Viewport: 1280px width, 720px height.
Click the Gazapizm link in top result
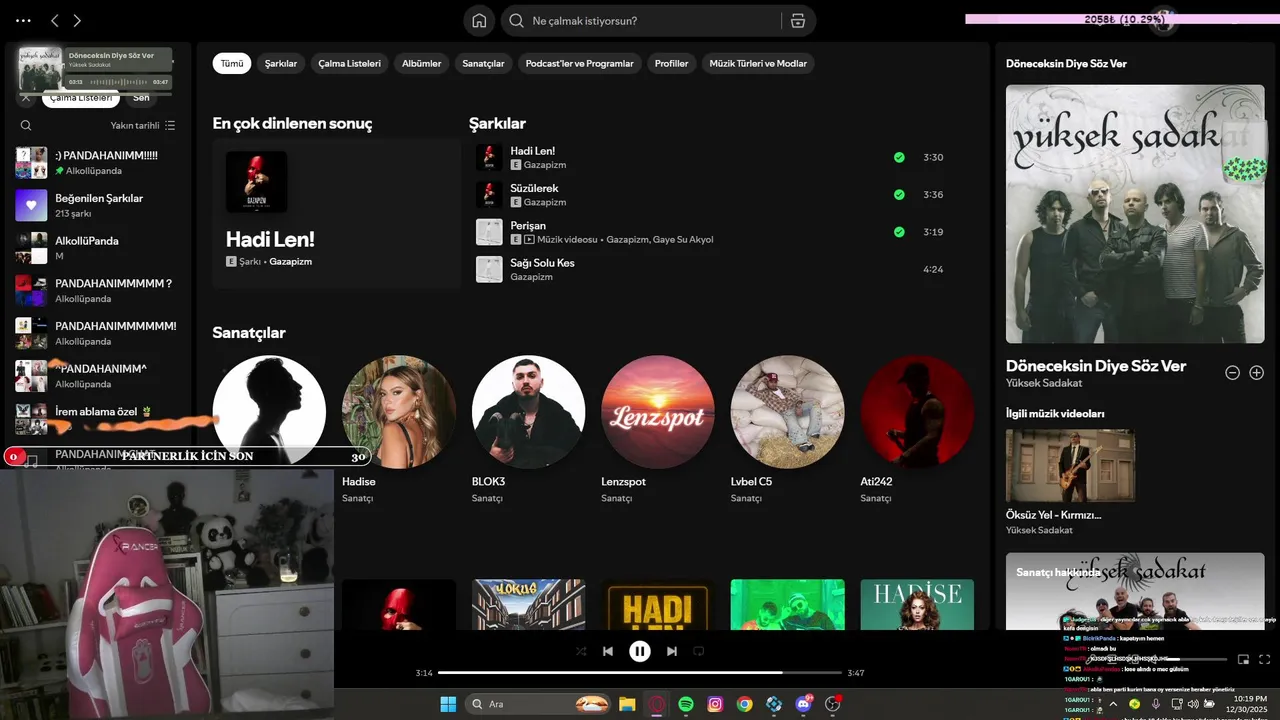(292, 261)
